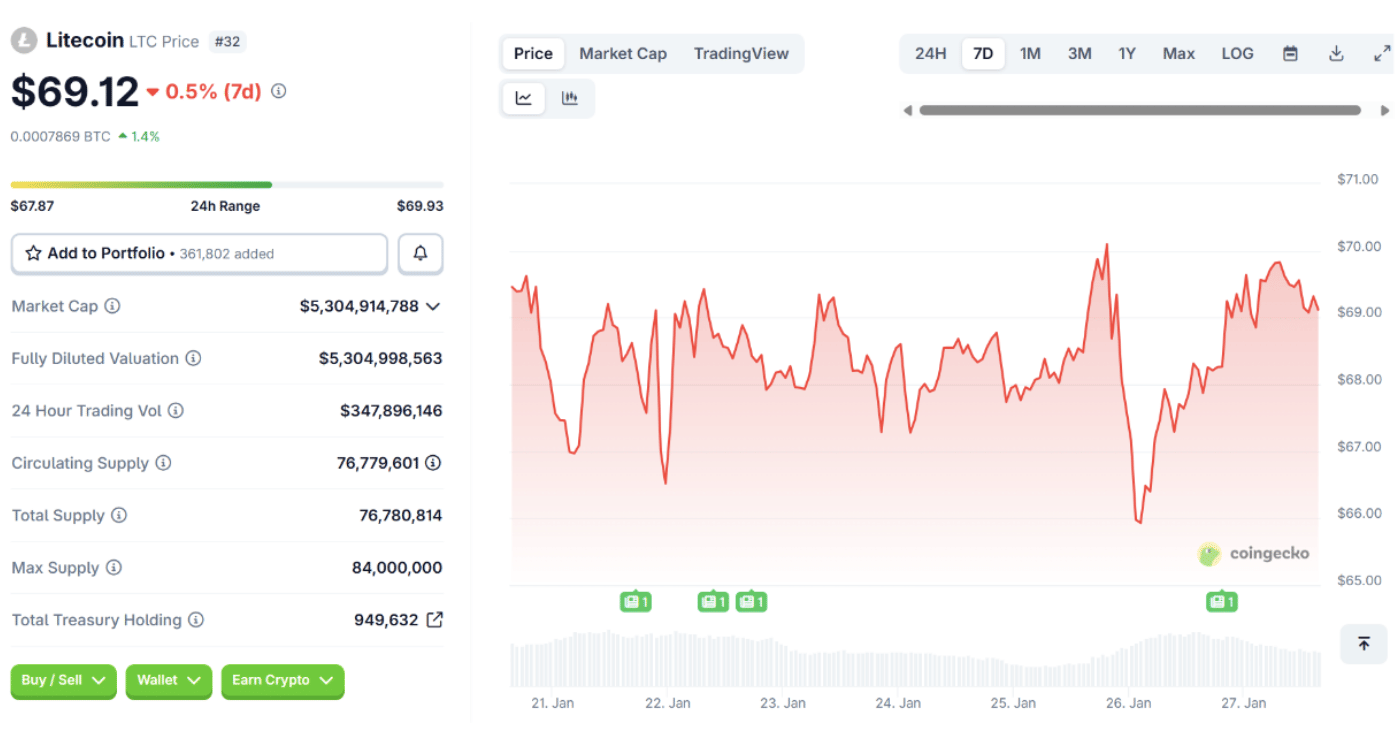Expand the Buy / Sell dropdown
The width and height of the screenshot is (1395, 731).
[64, 681]
